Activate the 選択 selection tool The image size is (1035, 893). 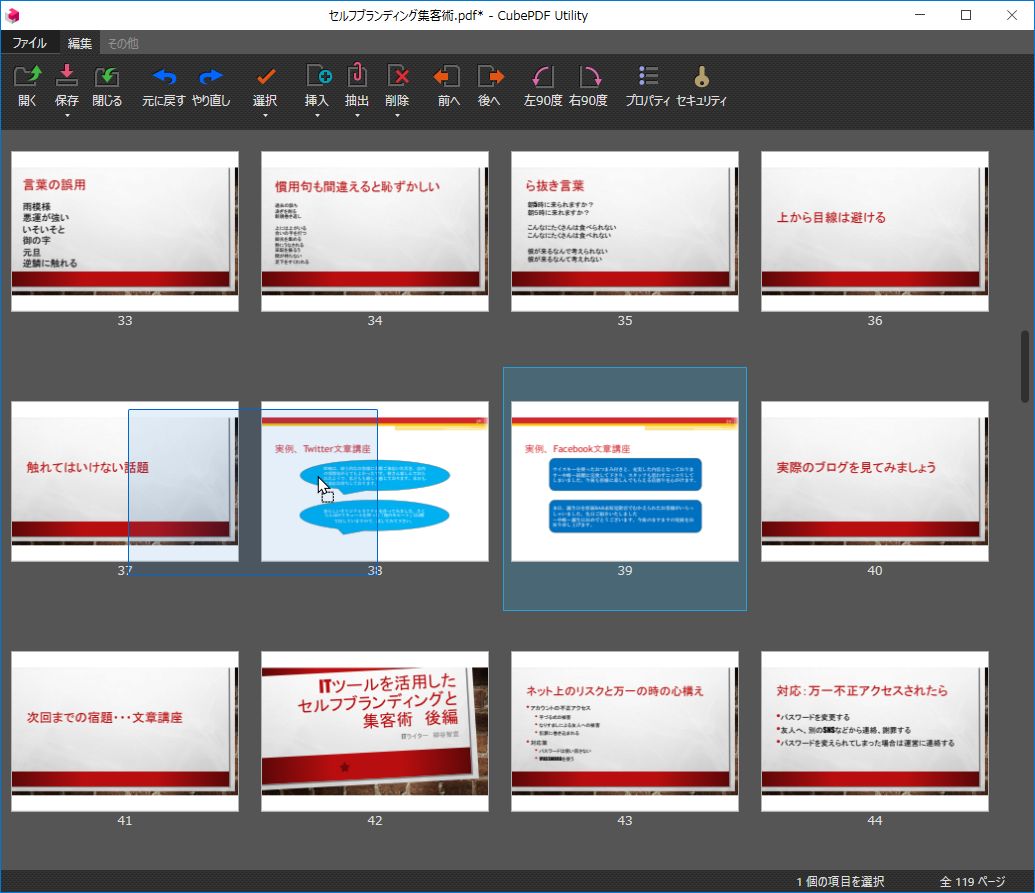coord(266,85)
